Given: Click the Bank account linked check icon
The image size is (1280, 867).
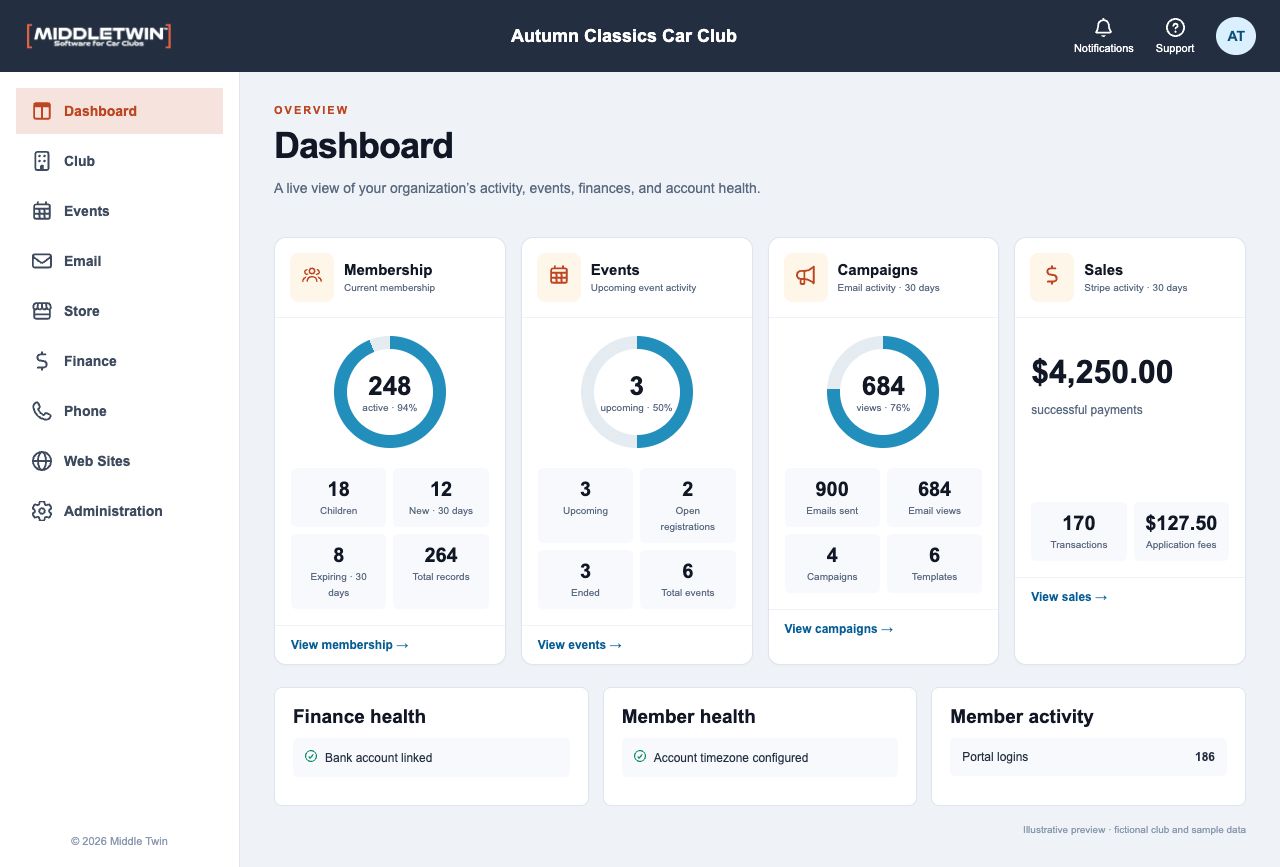Looking at the screenshot, I should (x=311, y=757).
